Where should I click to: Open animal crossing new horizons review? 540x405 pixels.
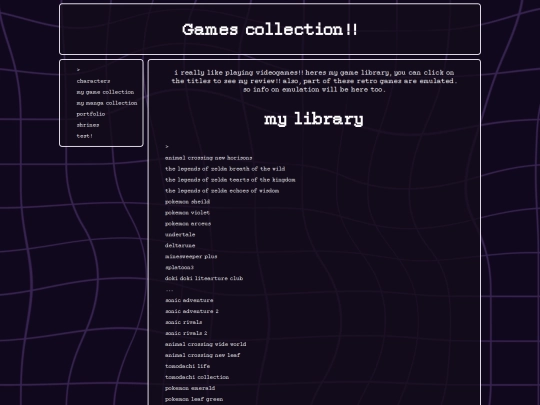click(x=209, y=158)
